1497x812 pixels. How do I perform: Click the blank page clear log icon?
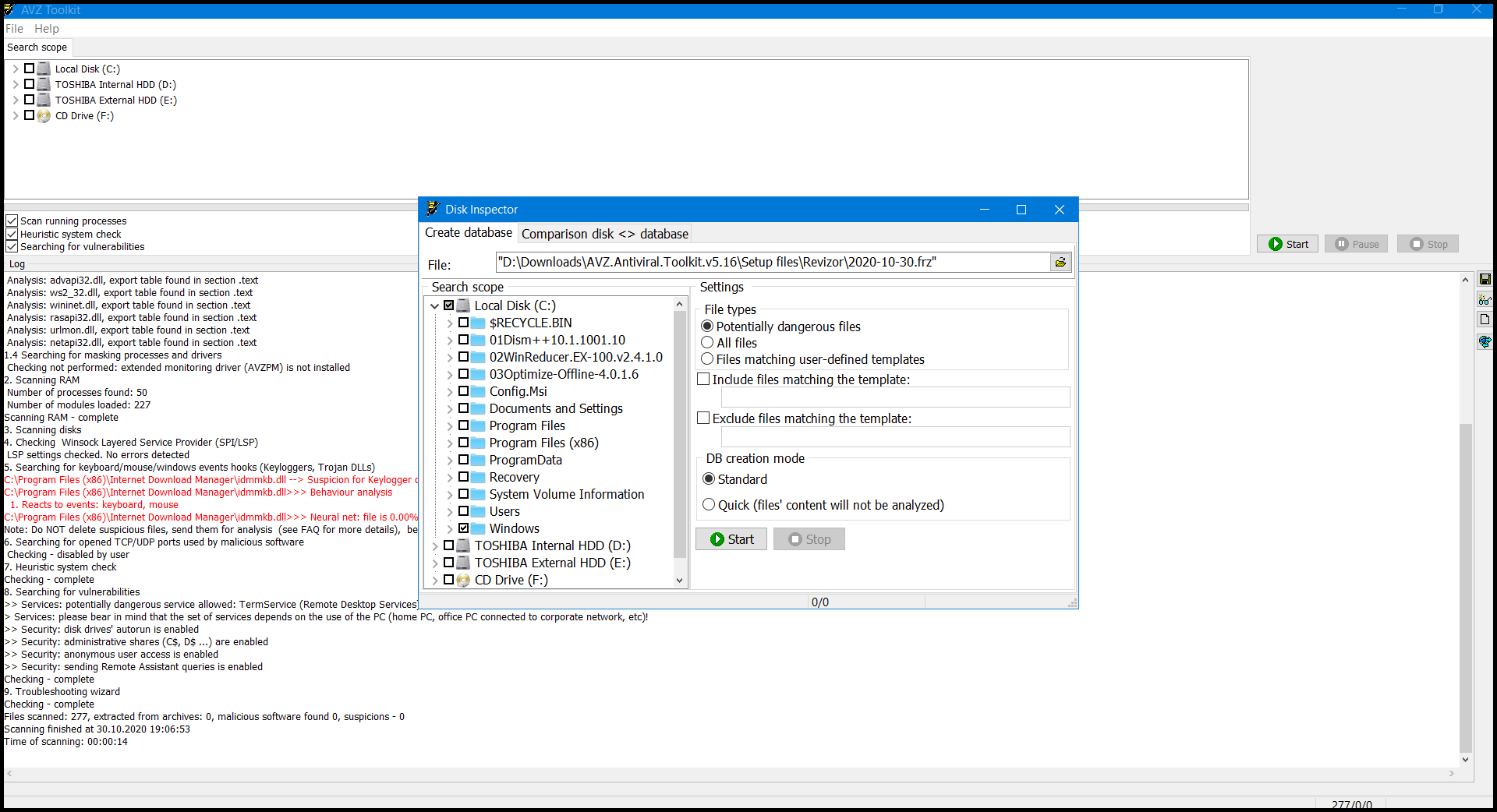coord(1485,320)
